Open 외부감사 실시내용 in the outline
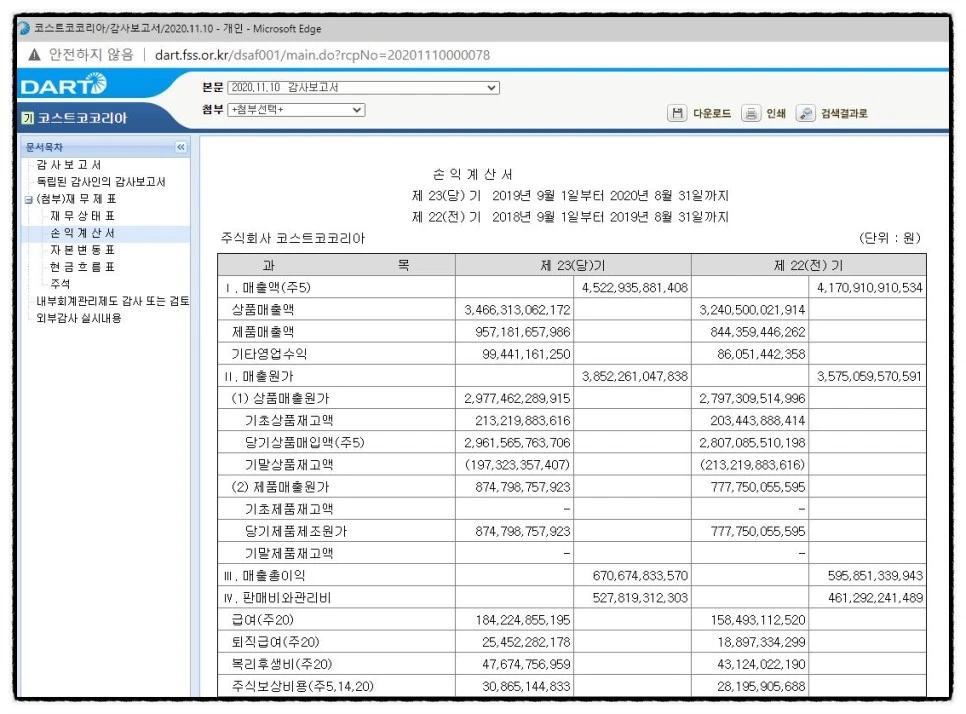Viewport: 966px width, 714px height. [x=79, y=318]
